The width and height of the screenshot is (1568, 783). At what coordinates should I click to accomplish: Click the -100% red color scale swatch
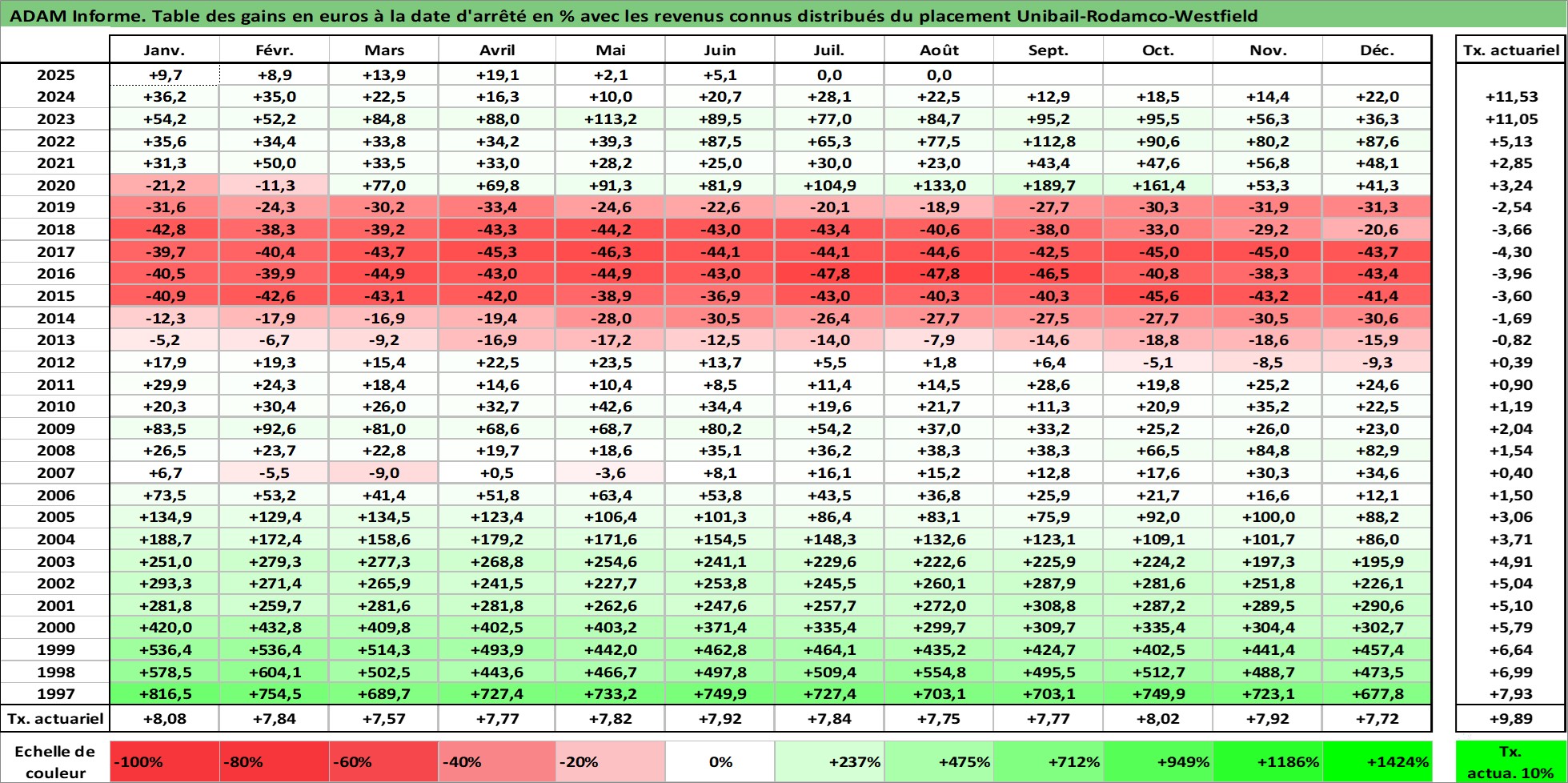[x=165, y=761]
